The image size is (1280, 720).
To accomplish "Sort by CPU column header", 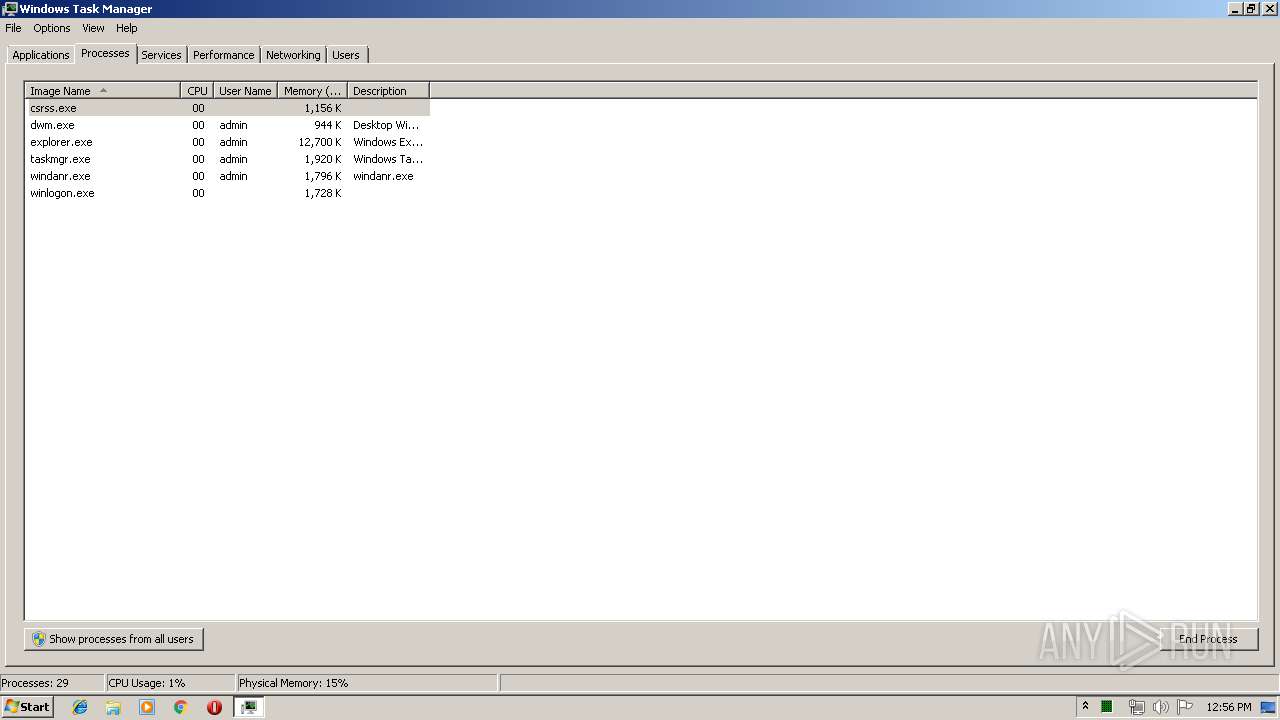I will (x=197, y=91).
